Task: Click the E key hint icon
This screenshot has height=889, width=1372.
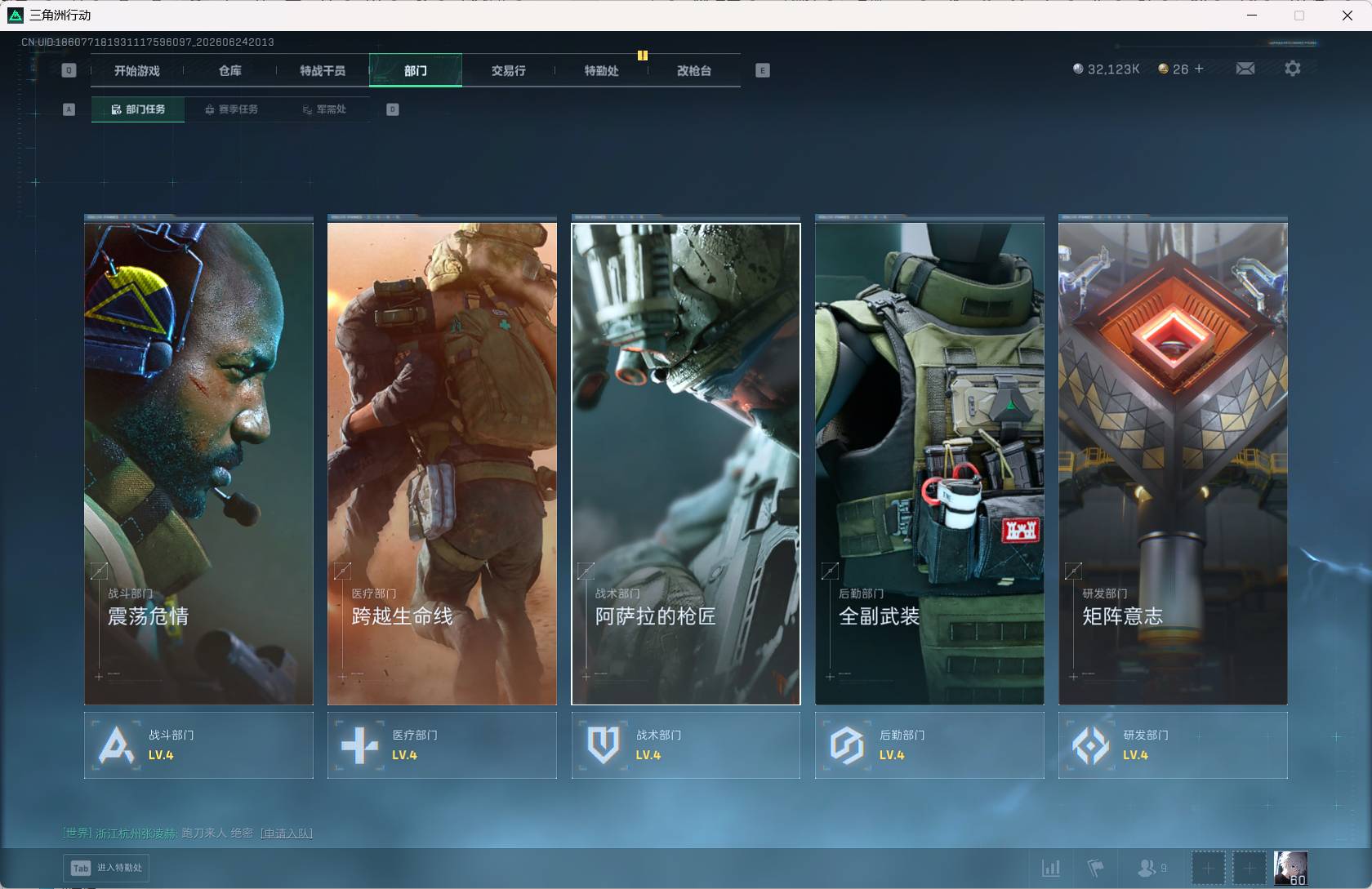Action: 762,70
